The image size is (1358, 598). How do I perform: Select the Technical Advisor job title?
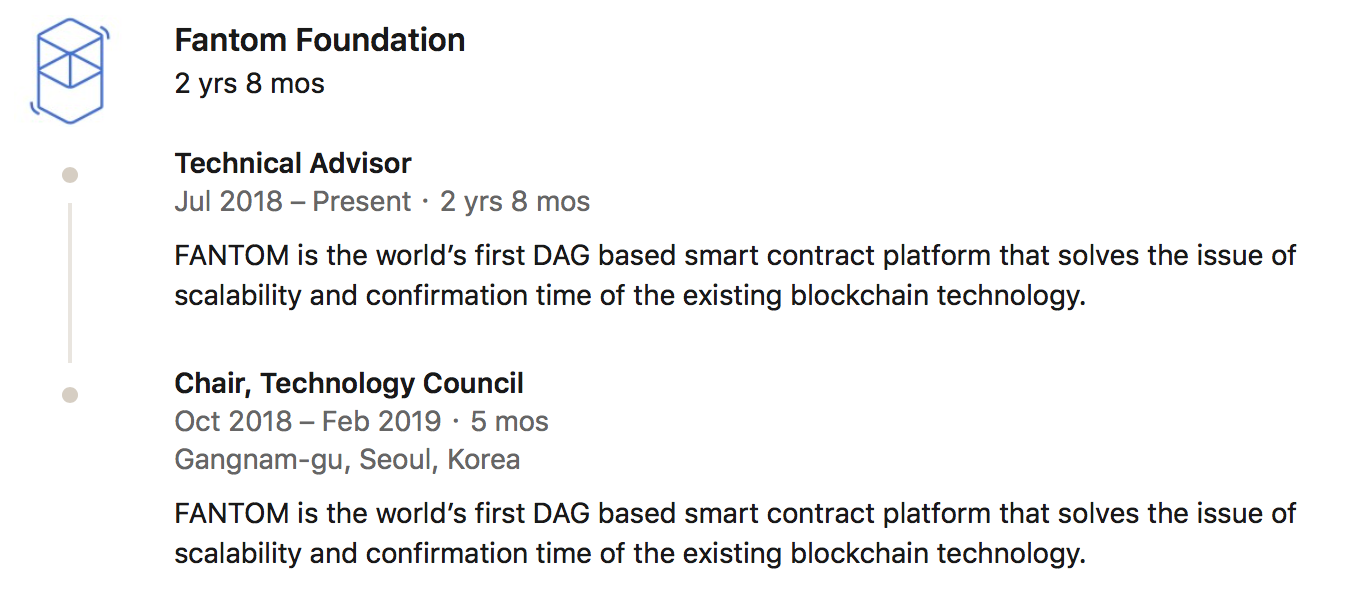293,163
